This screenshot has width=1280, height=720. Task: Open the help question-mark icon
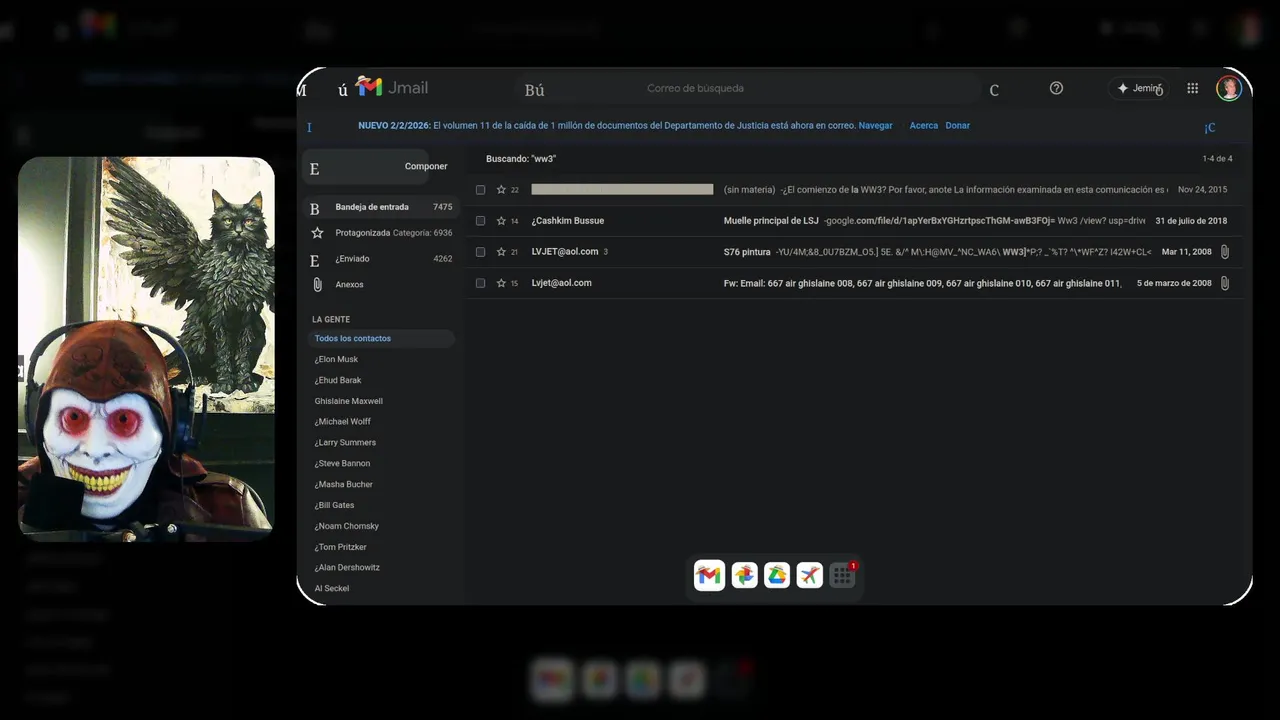tap(1056, 88)
